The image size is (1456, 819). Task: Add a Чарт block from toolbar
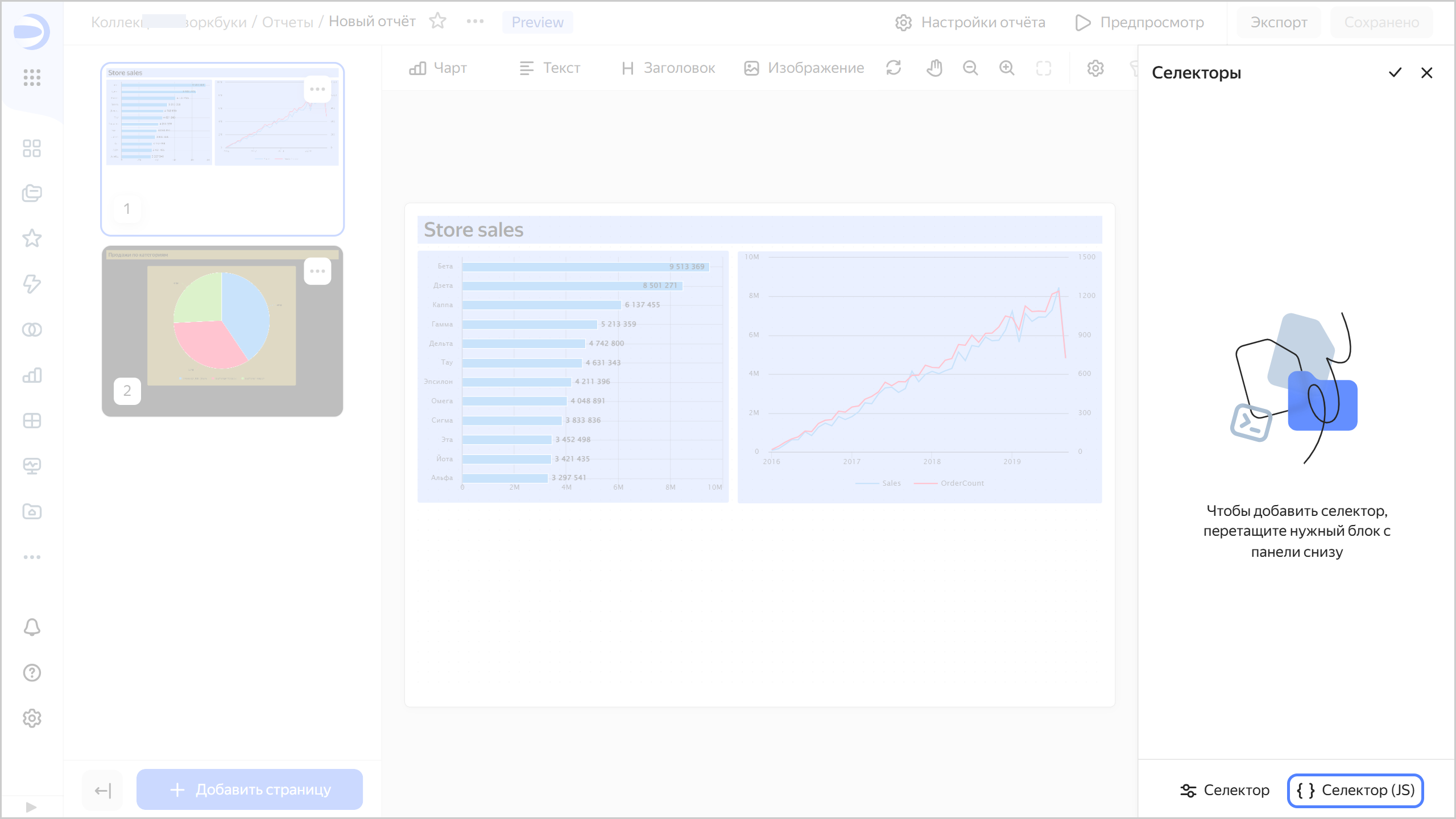438,68
